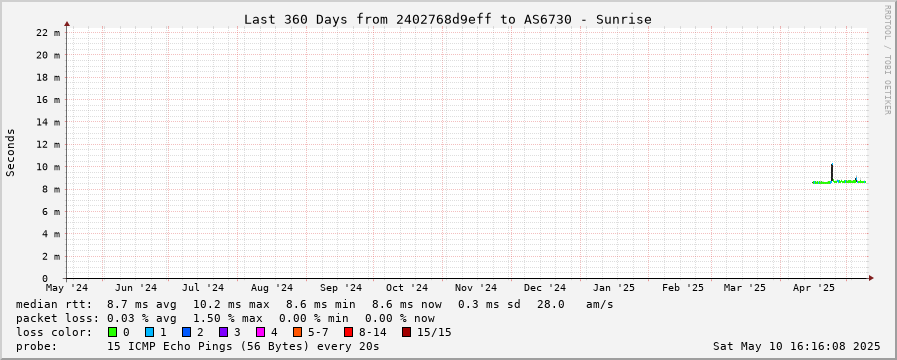The image size is (897, 360).
Task: Click the orange 5-7 loss swatch
Action: 297,332
